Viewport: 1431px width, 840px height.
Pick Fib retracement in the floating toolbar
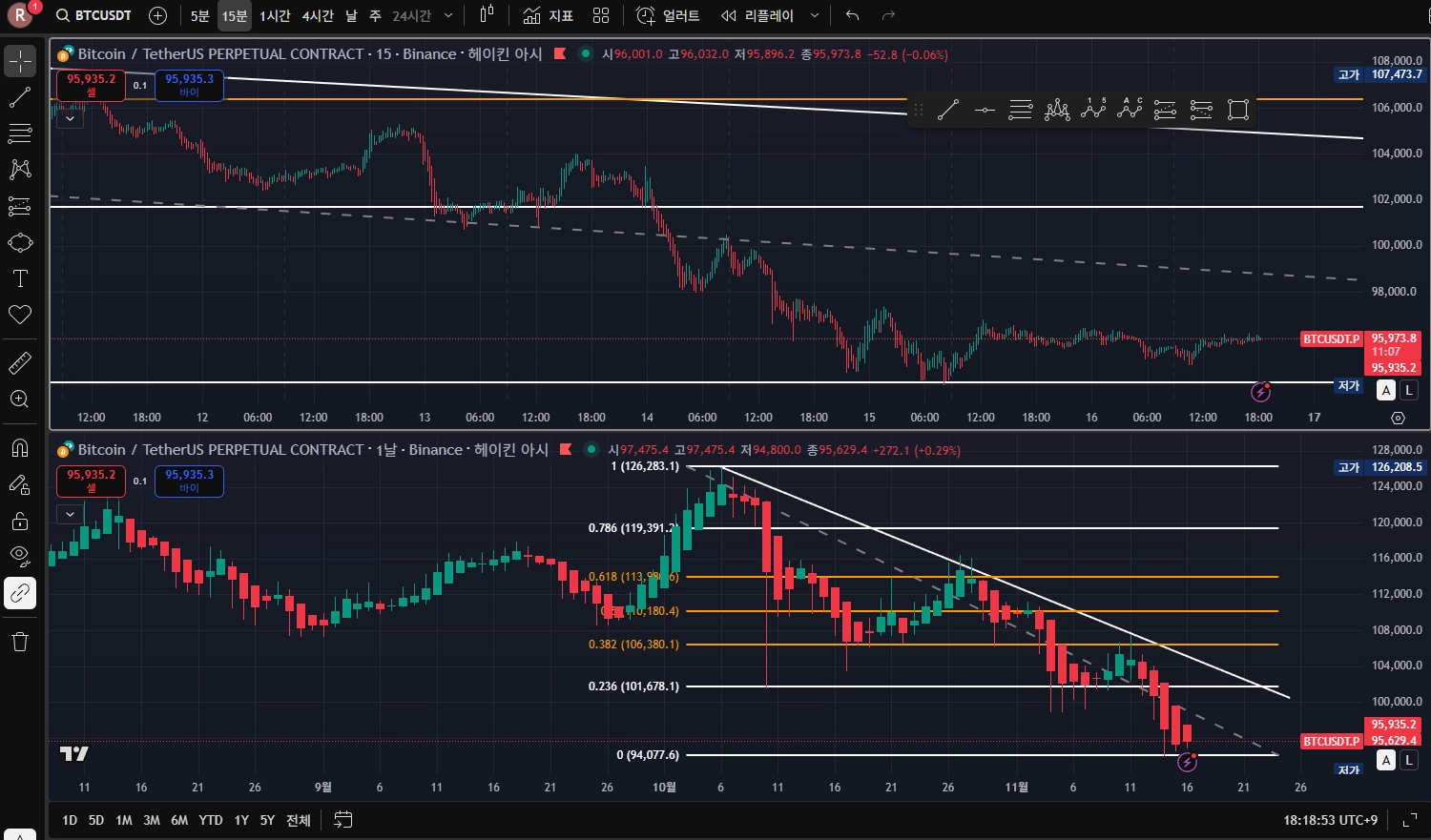click(1021, 110)
